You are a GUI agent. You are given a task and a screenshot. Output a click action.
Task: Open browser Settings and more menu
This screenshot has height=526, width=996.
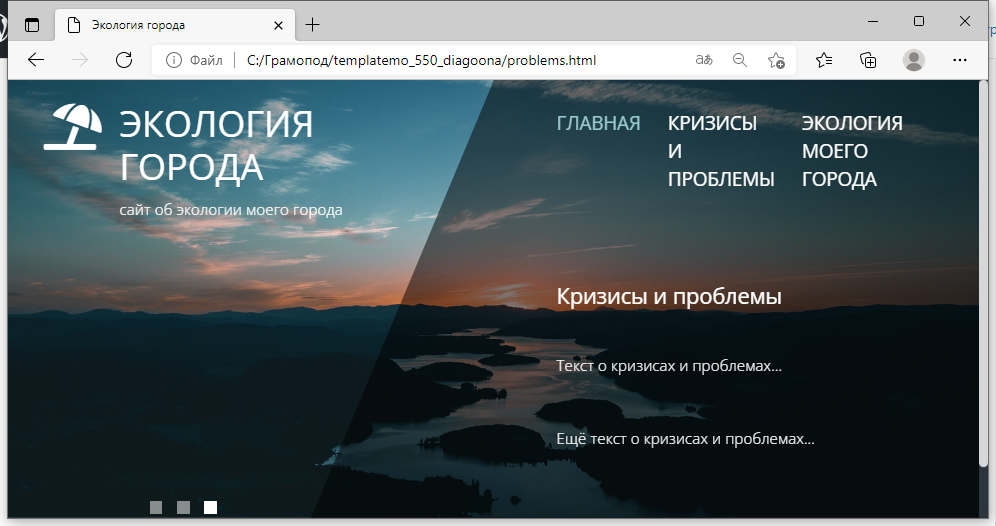click(960, 60)
